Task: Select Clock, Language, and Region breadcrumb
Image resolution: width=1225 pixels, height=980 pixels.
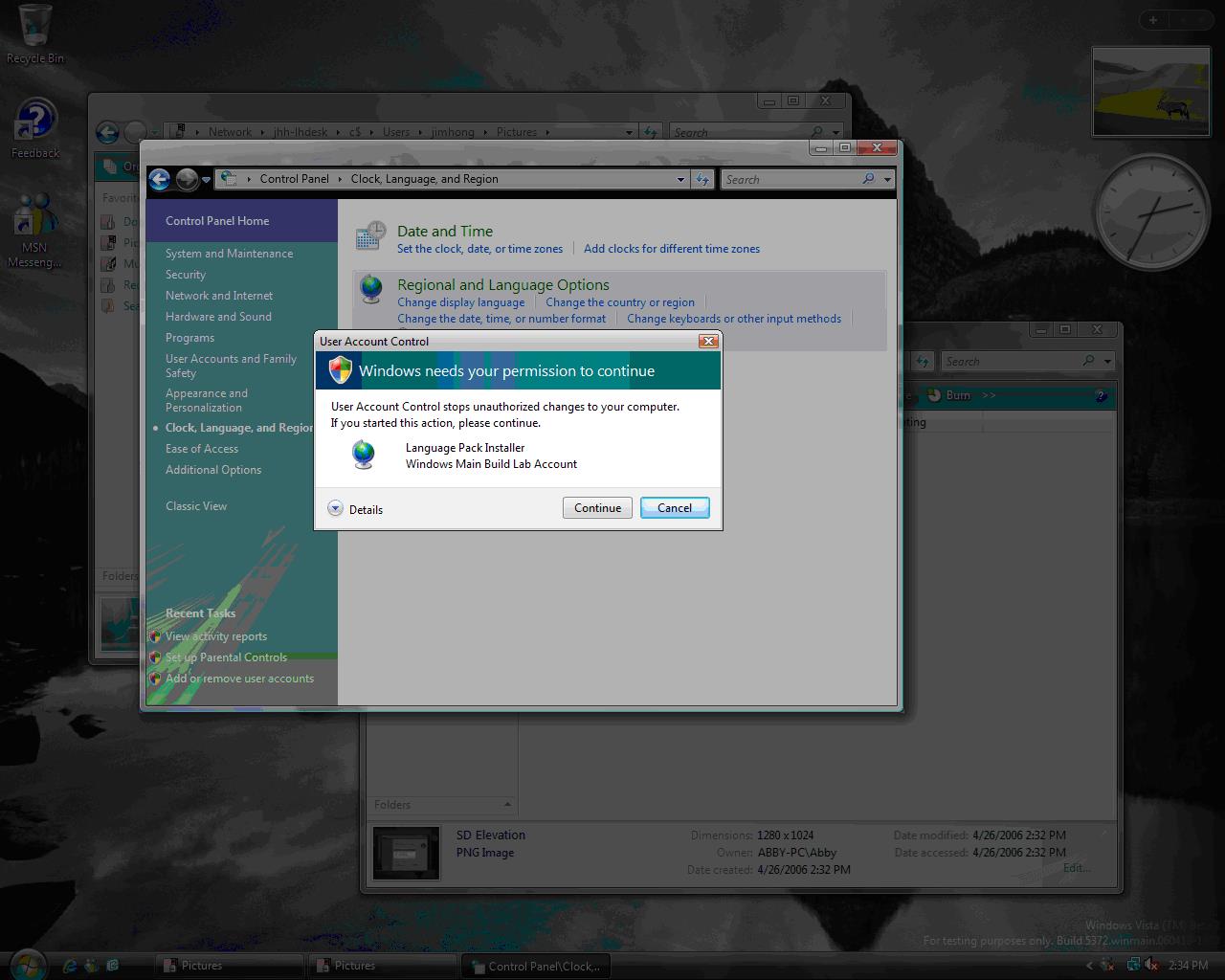Action: (x=424, y=179)
